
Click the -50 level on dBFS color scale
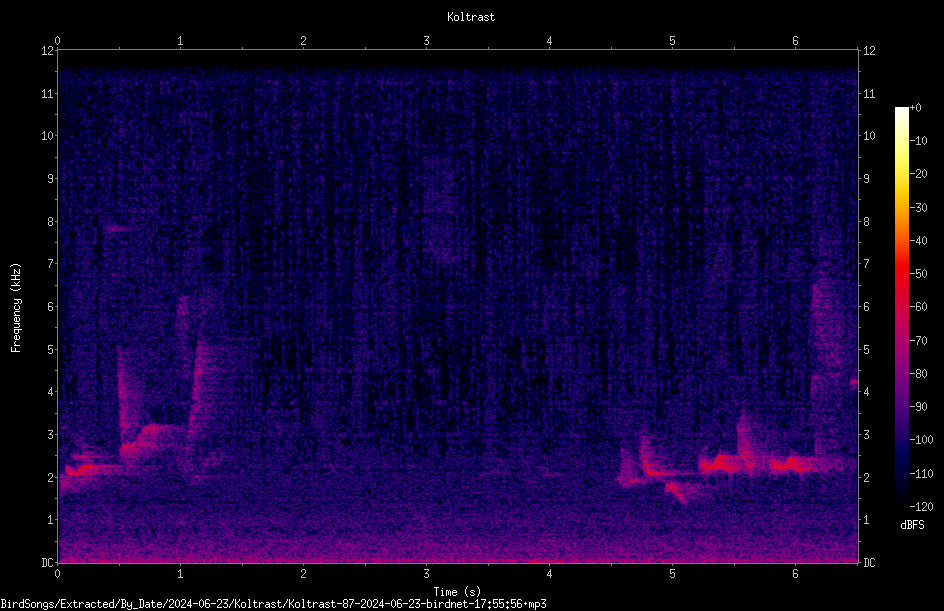[x=918, y=273]
